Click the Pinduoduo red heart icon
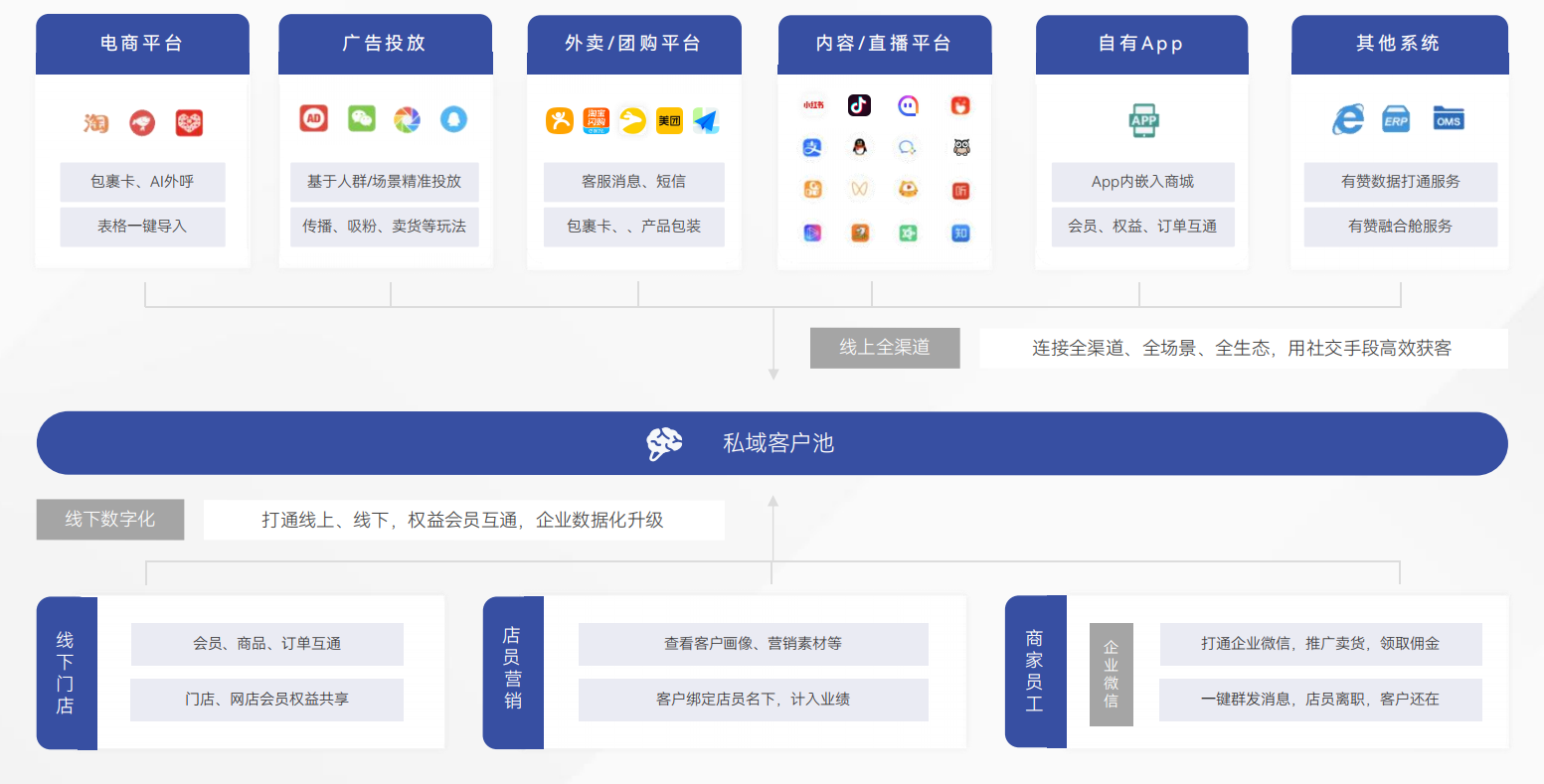 coord(189,122)
